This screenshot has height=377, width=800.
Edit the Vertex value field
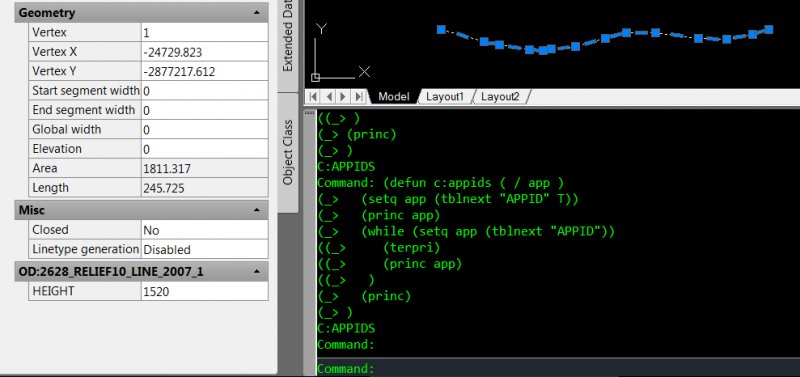[204, 33]
